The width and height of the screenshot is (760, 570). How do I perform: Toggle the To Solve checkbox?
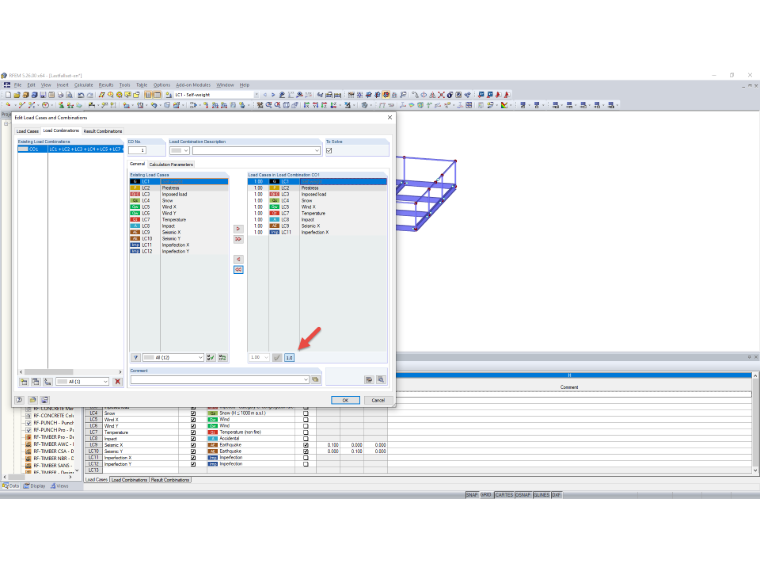click(x=329, y=151)
